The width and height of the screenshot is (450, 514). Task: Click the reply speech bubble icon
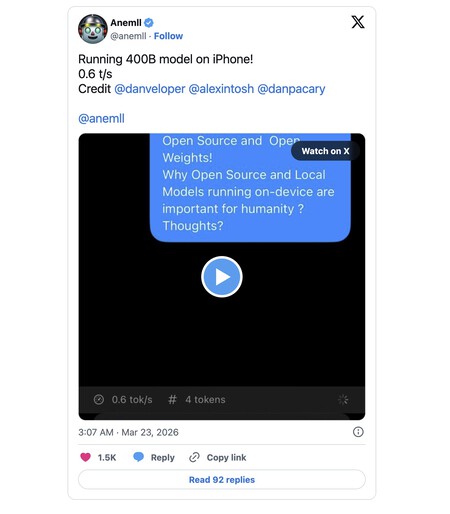(x=138, y=457)
